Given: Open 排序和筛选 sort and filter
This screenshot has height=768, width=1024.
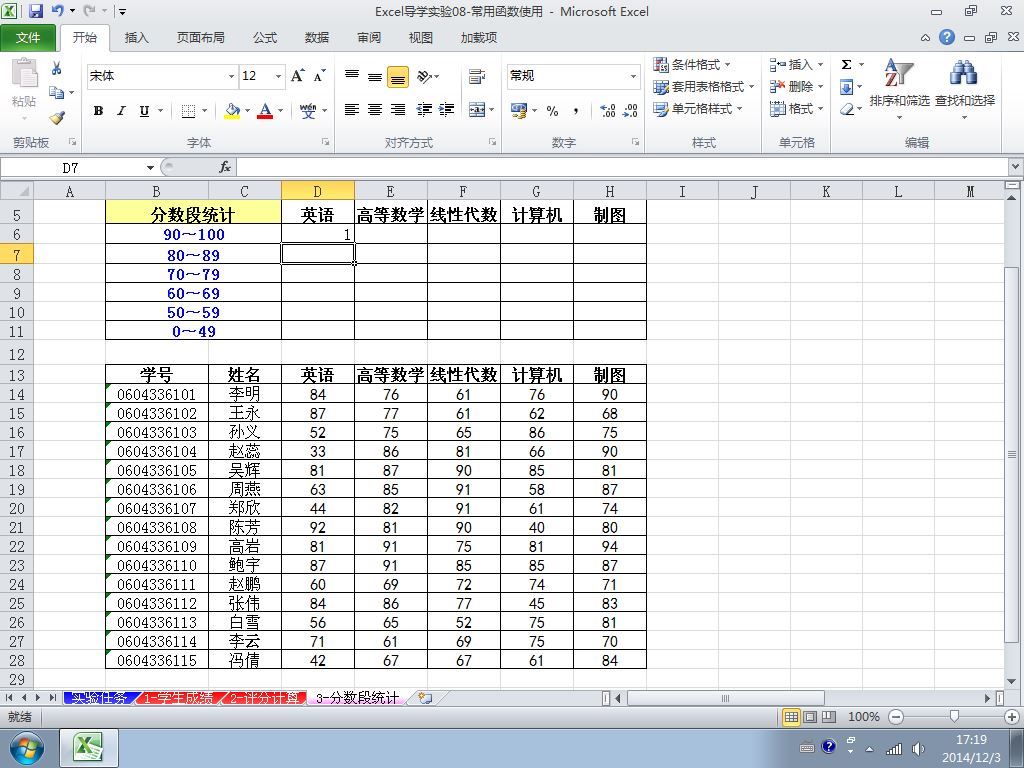Looking at the screenshot, I should [899, 89].
